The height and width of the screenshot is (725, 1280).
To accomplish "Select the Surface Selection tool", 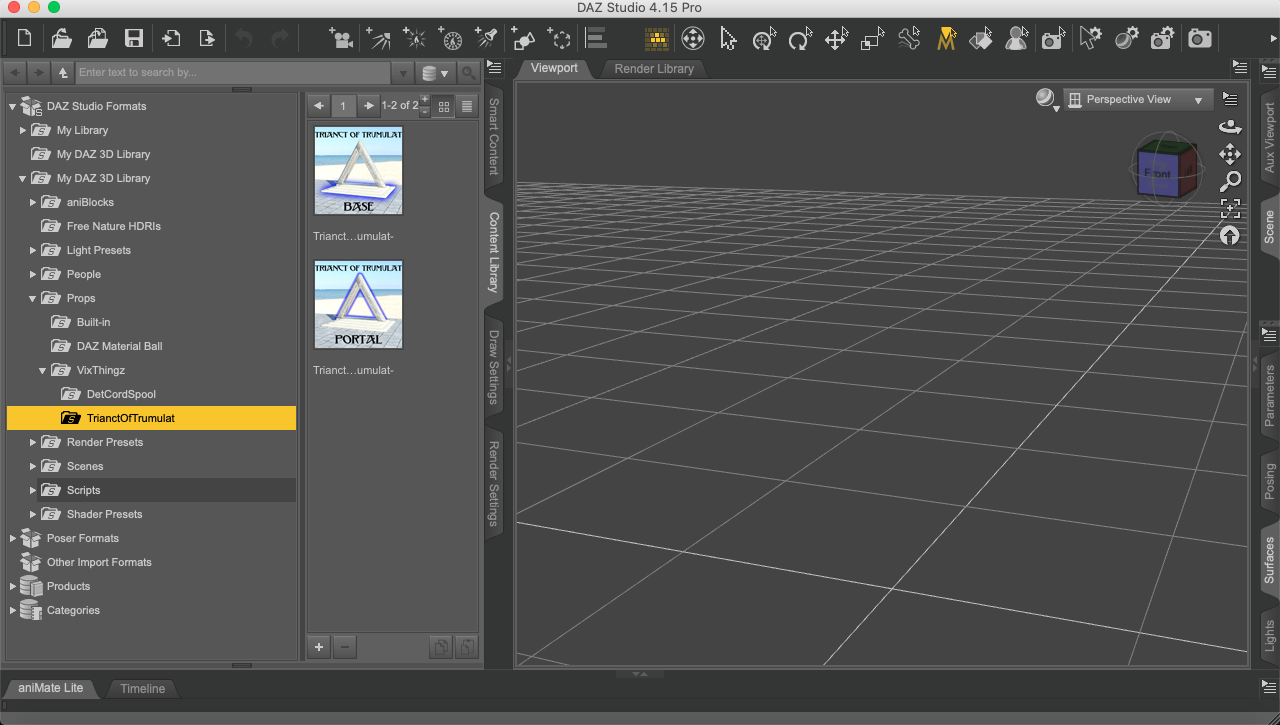I will (x=981, y=39).
